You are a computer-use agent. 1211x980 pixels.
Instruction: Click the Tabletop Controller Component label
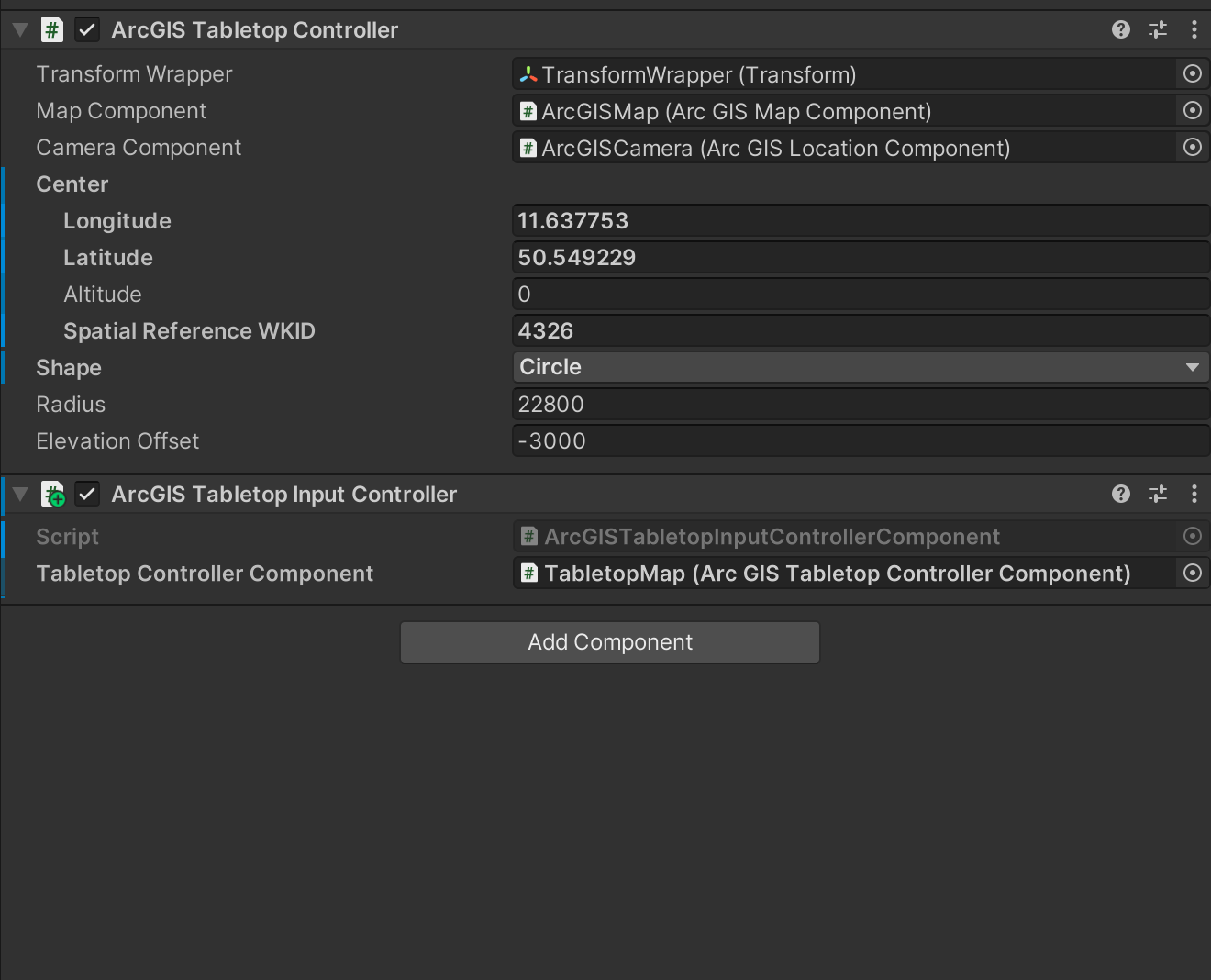tap(205, 574)
